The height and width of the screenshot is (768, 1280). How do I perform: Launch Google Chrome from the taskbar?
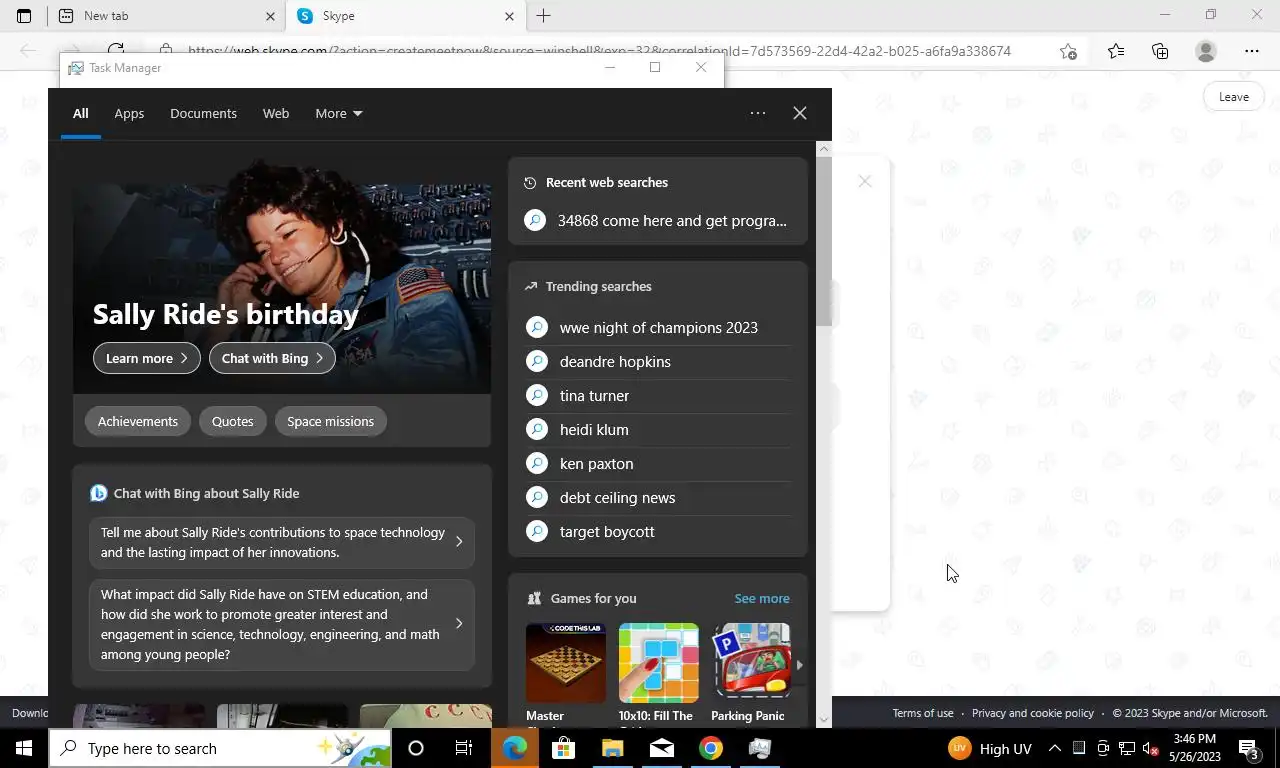(711, 748)
